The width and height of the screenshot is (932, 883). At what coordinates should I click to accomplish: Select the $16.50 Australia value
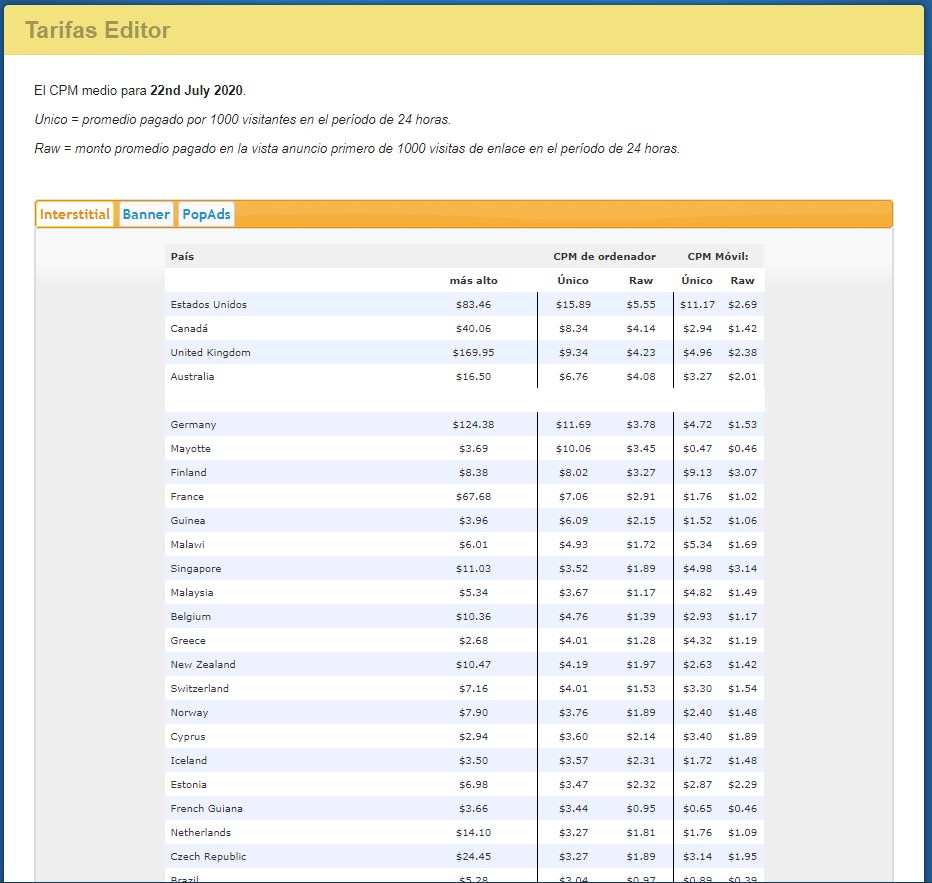pyautogui.click(x=474, y=377)
